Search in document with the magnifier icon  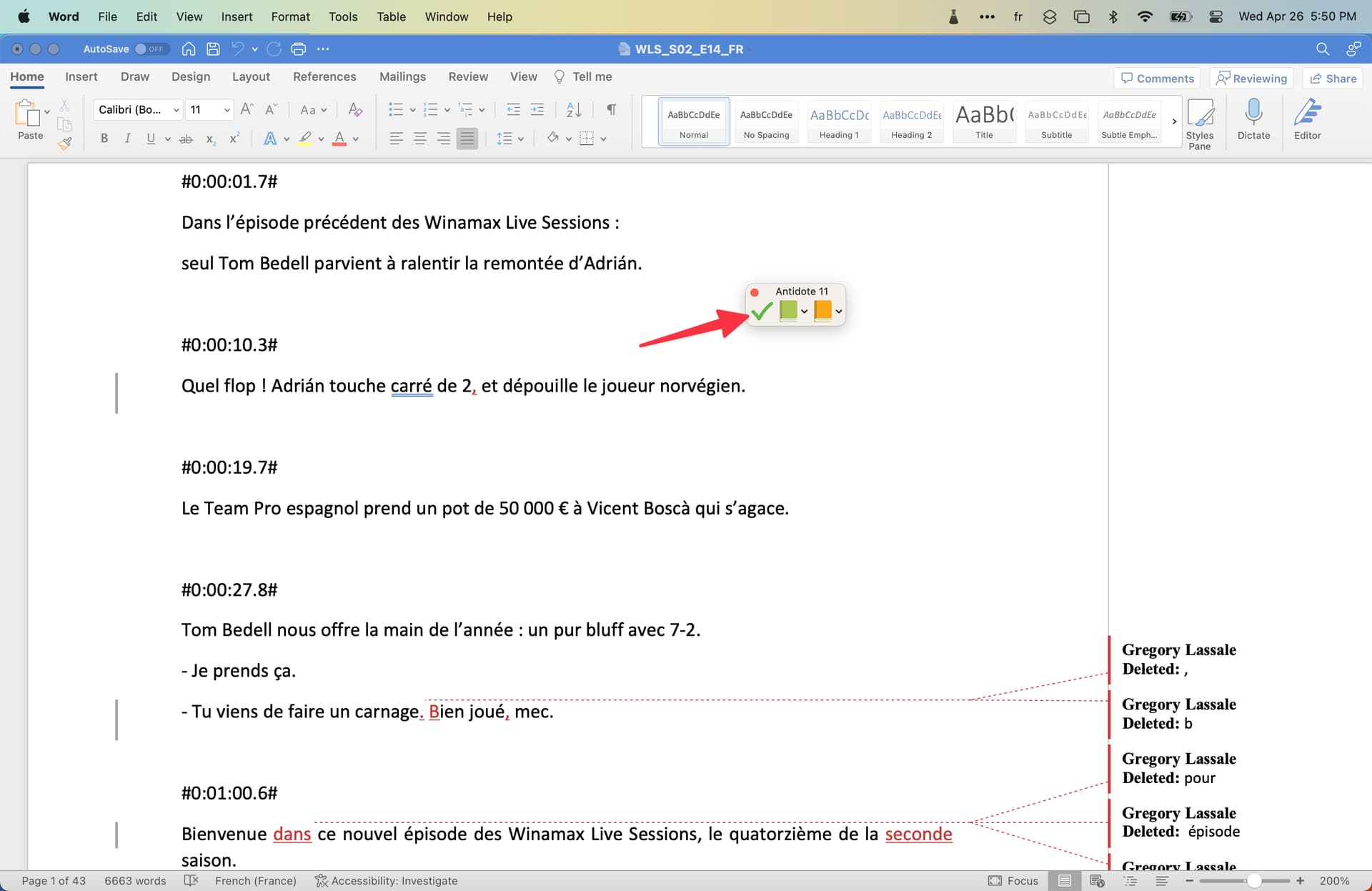pos(1323,49)
